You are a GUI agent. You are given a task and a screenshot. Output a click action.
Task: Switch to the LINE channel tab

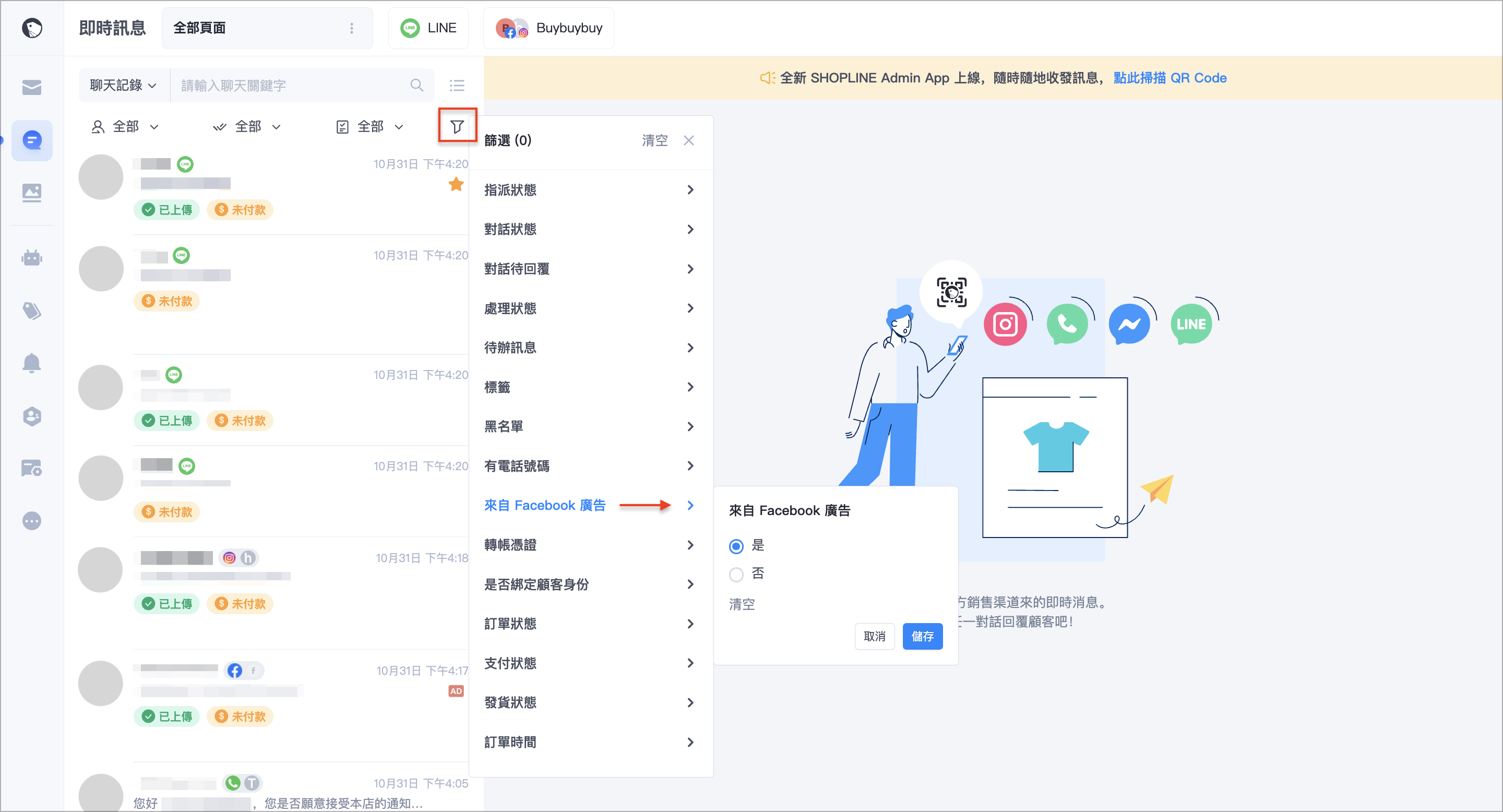pos(428,28)
